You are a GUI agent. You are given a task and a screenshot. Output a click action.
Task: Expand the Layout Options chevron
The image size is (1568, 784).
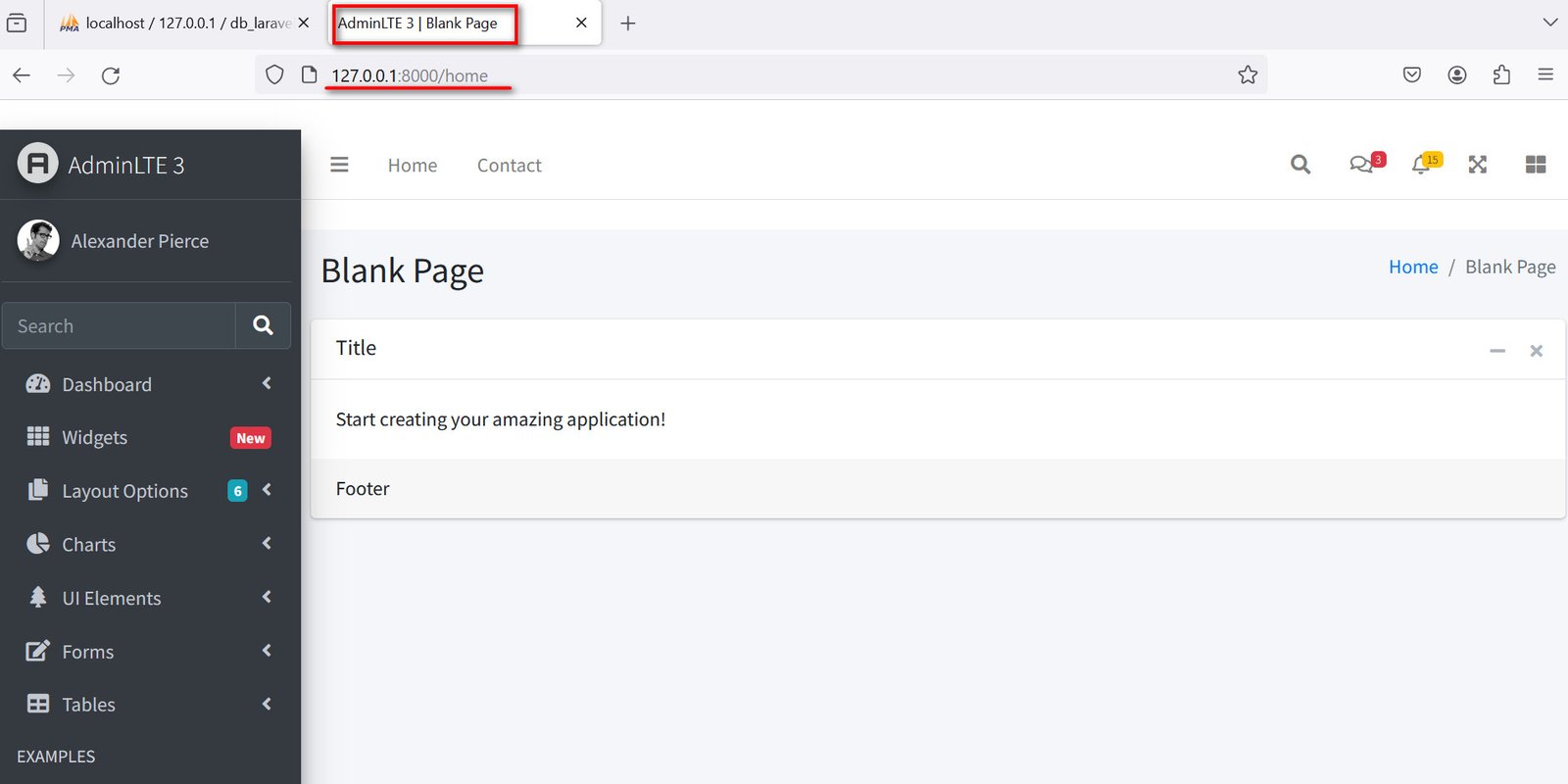click(x=267, y=489)
